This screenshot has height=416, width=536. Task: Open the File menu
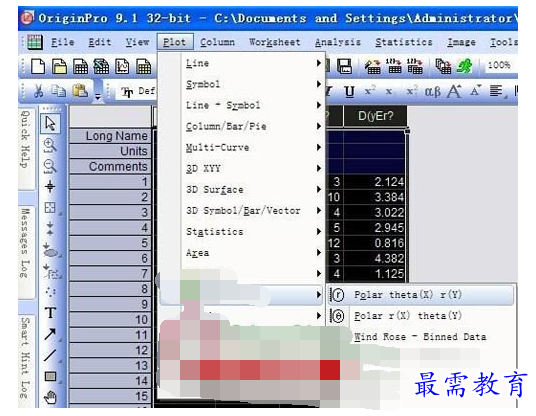[x=63, y=42]
